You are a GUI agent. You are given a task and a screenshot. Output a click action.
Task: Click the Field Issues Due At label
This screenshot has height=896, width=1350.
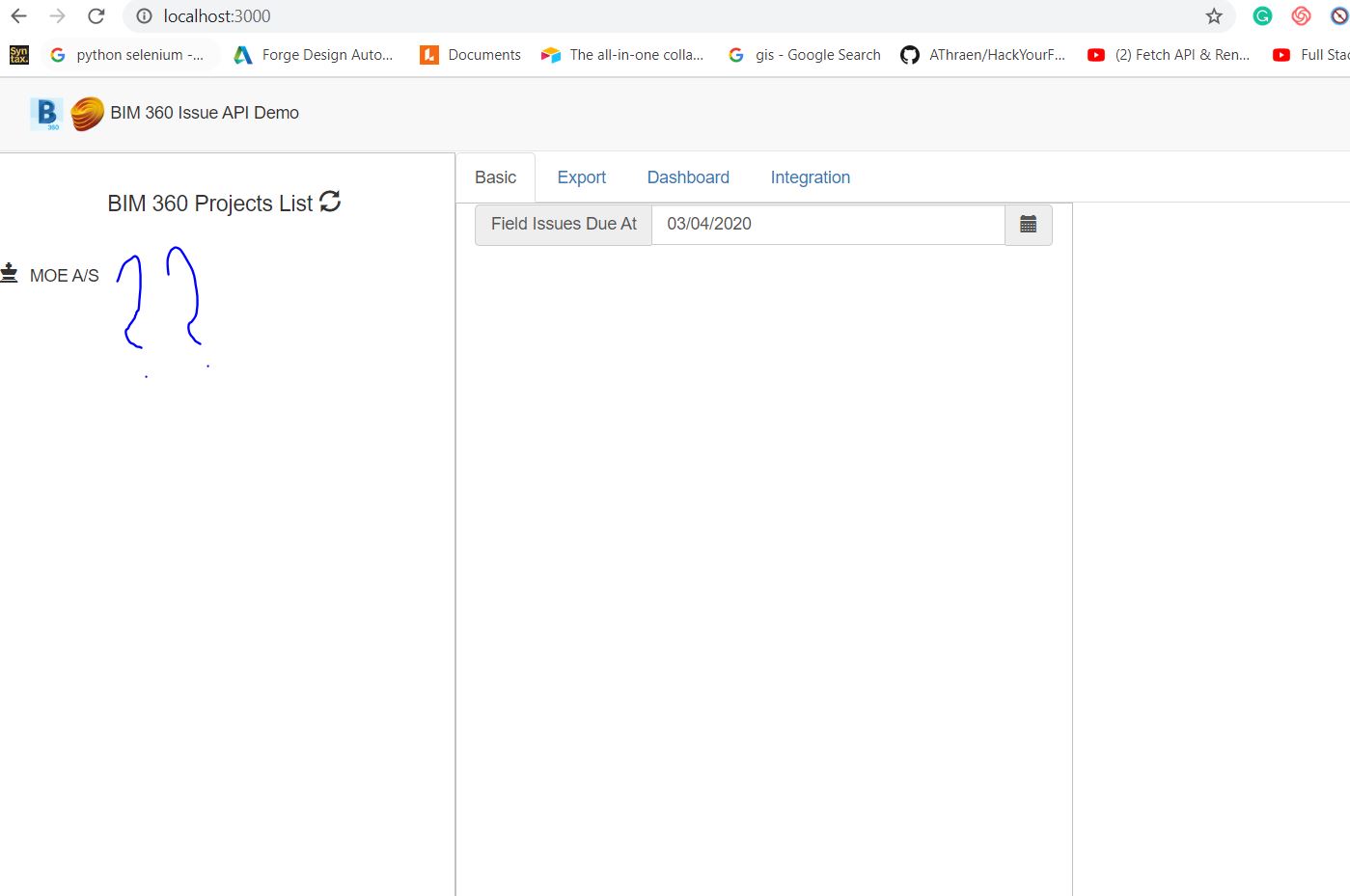click(564, 225)
